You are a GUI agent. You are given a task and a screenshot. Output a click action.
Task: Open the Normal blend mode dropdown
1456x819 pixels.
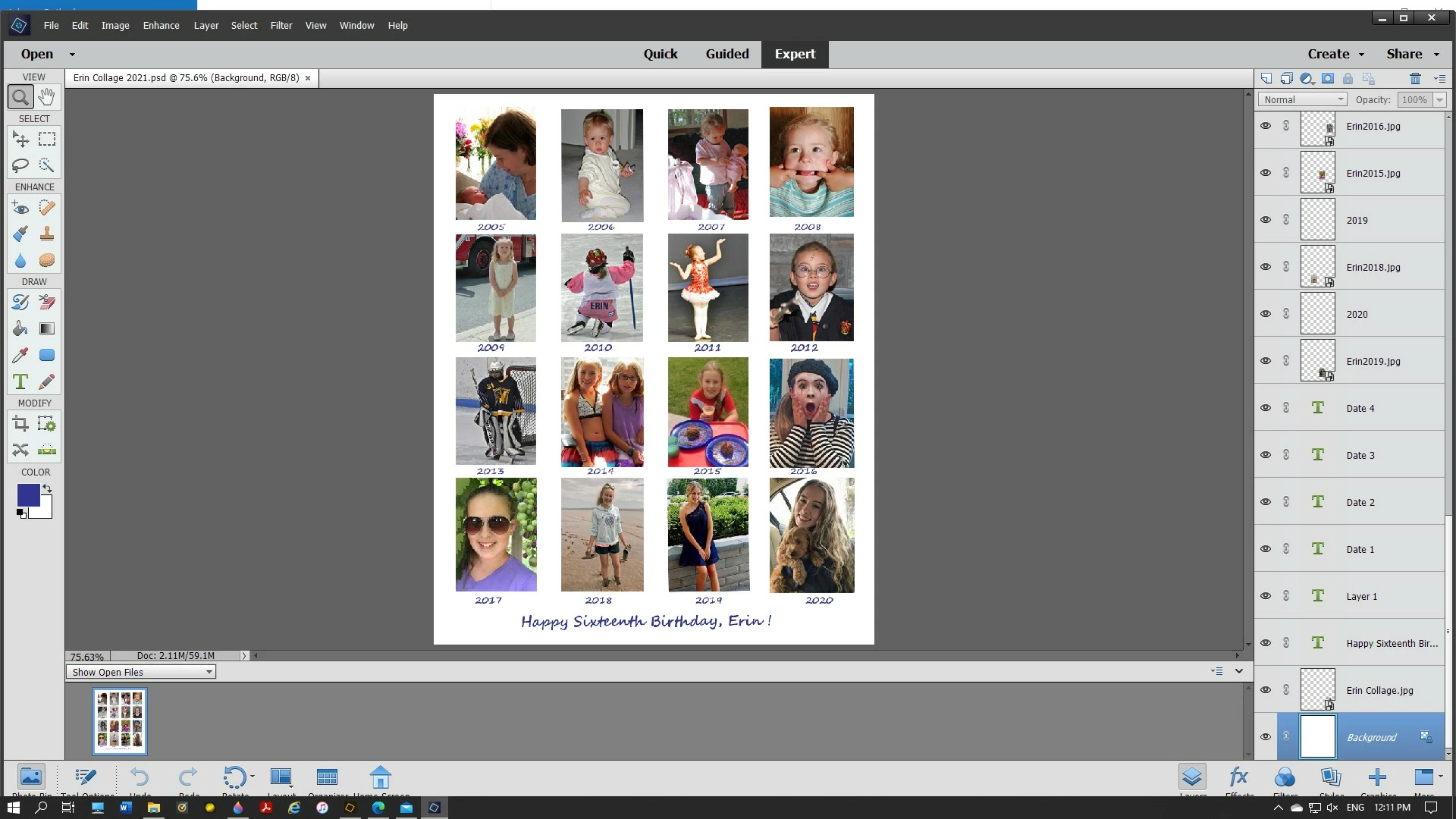click(1302, 99)
